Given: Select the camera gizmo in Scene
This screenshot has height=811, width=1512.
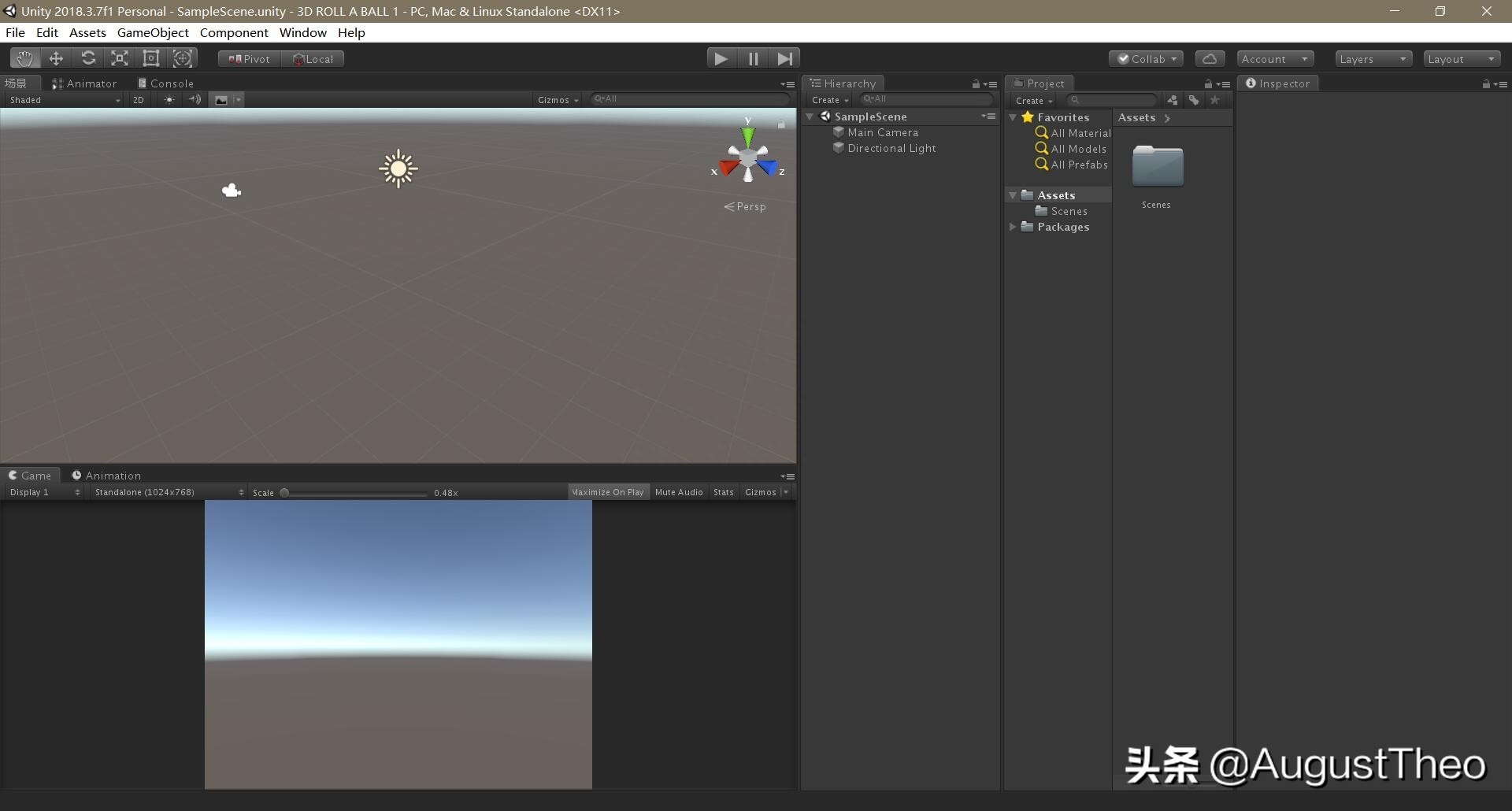Looking at the screenshot, I should (x=232, y=191).
